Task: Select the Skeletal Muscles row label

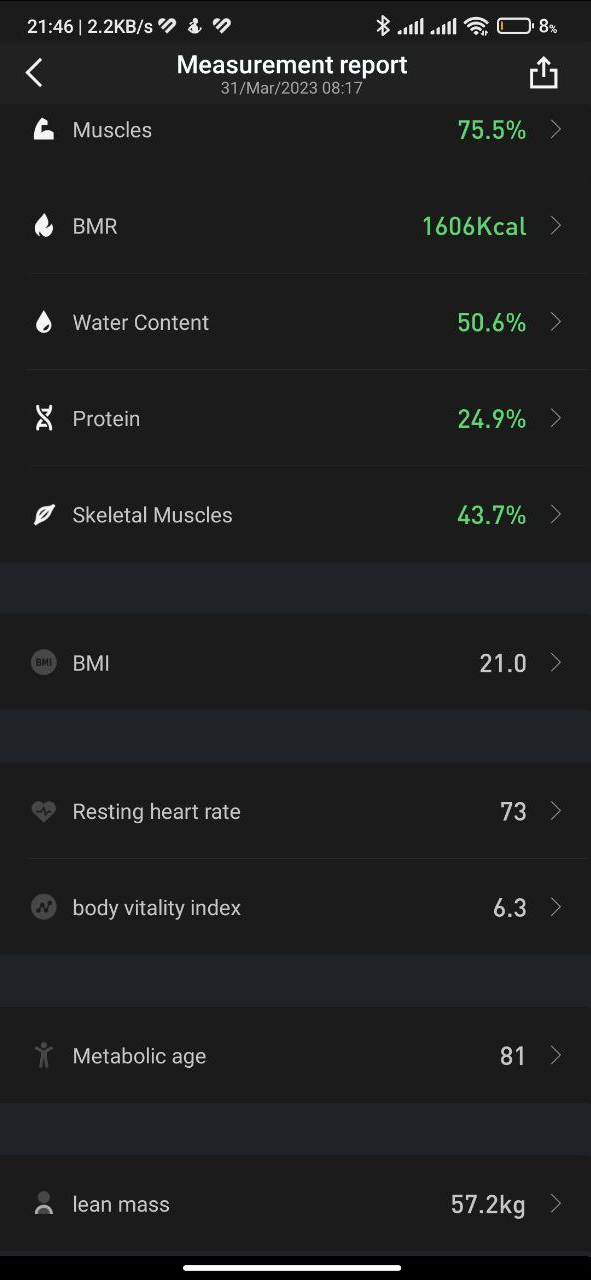Action: (152, 515)
